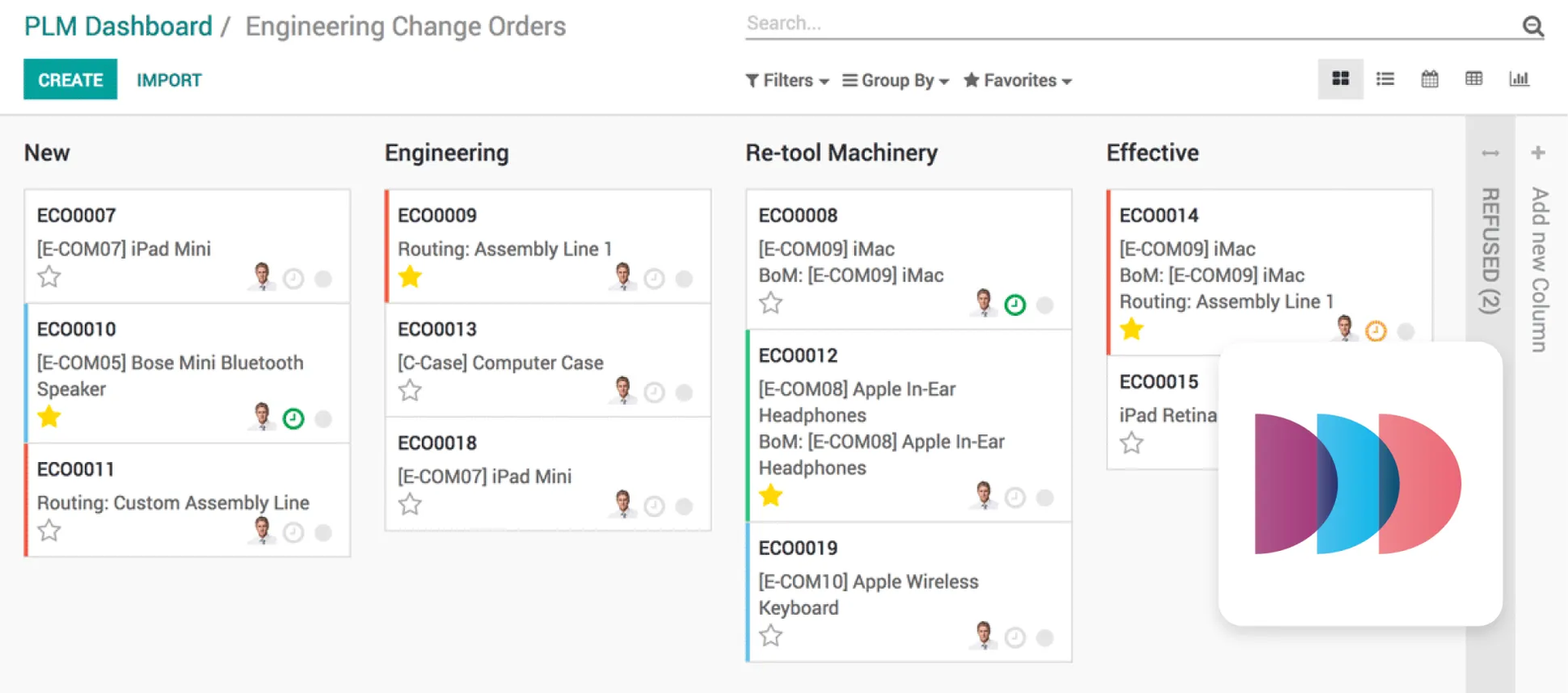
Task: Open activity clock on ECO0007
Action: coord(293,279)
